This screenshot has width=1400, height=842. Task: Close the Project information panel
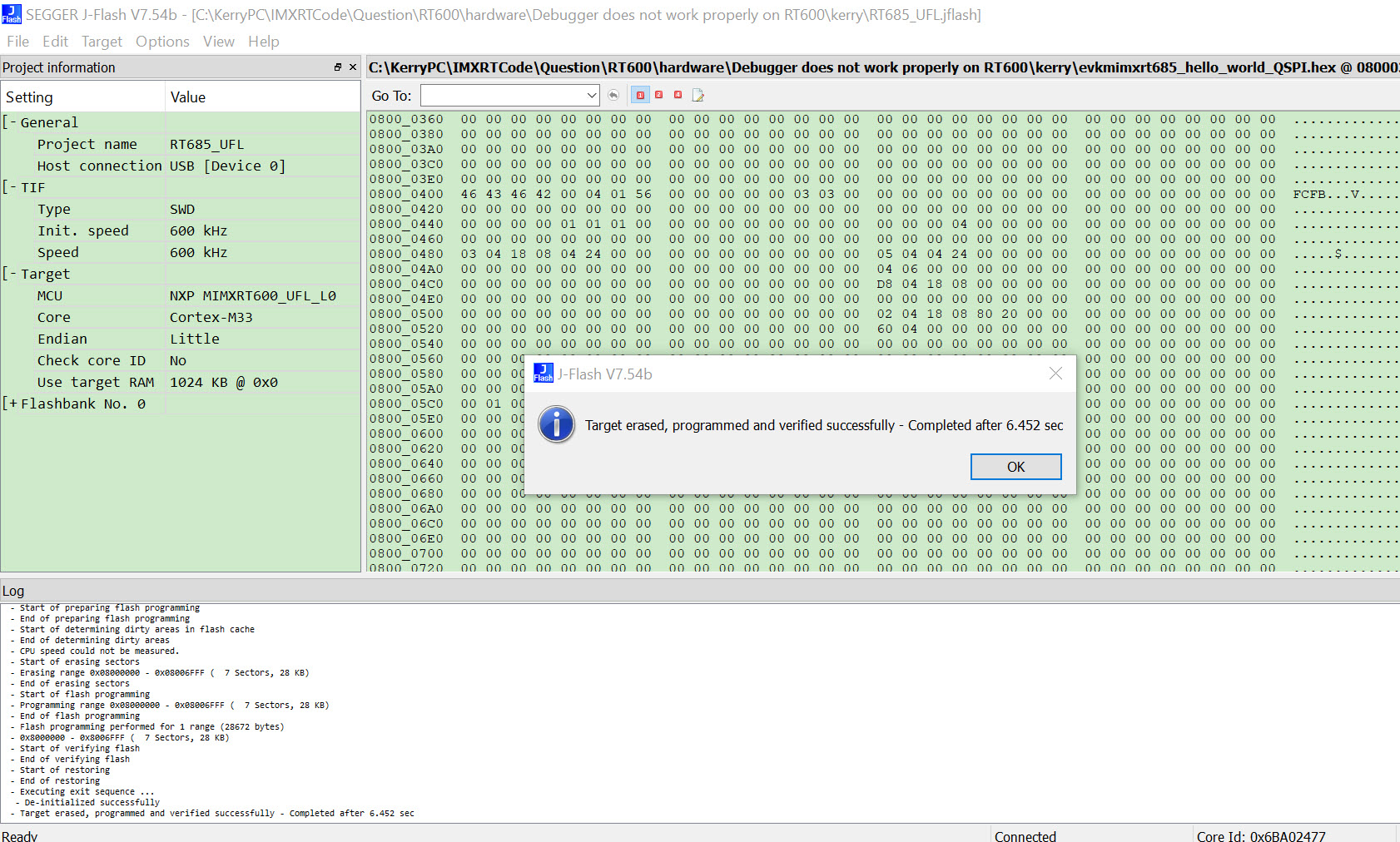click(x=352, y=67)
